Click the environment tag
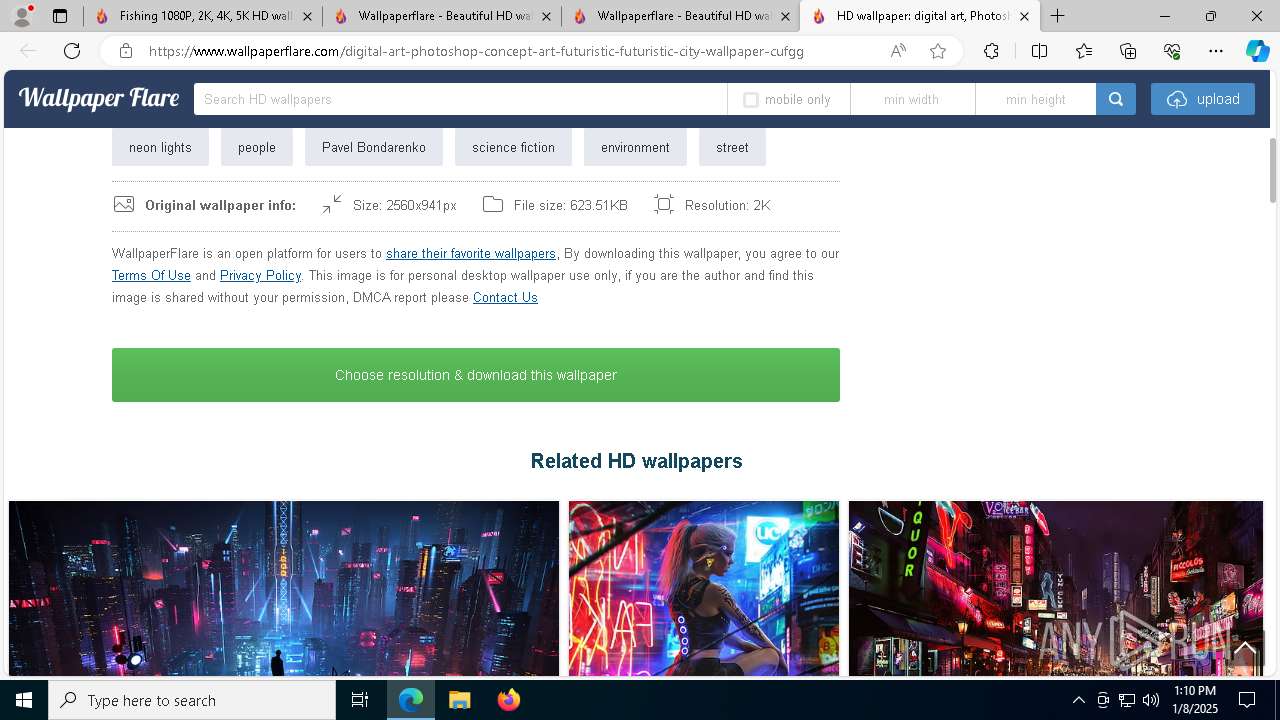The image size is (1280, 720). click(x=635, y=147)
